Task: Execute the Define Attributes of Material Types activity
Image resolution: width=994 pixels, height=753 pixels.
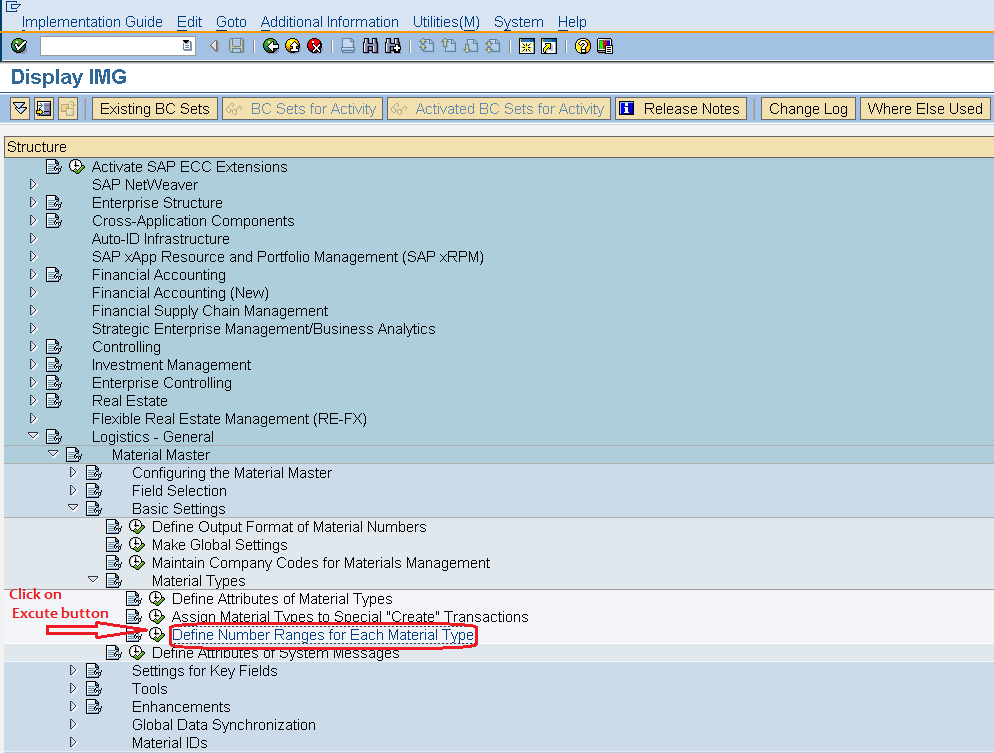Action: [157, 599]
